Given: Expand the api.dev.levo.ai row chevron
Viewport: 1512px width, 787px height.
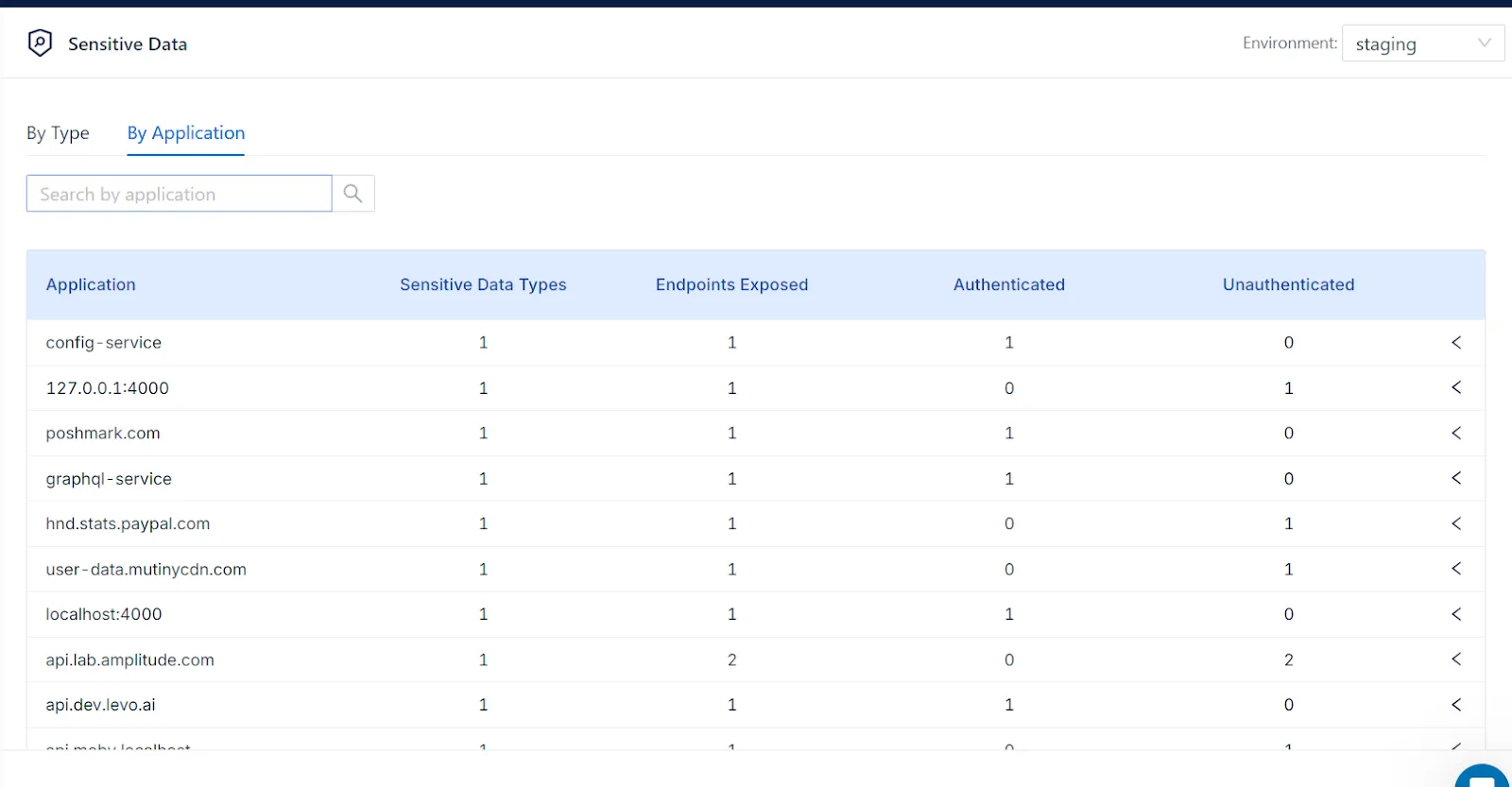Looking at the screenshot, I should click(1456, 705).
